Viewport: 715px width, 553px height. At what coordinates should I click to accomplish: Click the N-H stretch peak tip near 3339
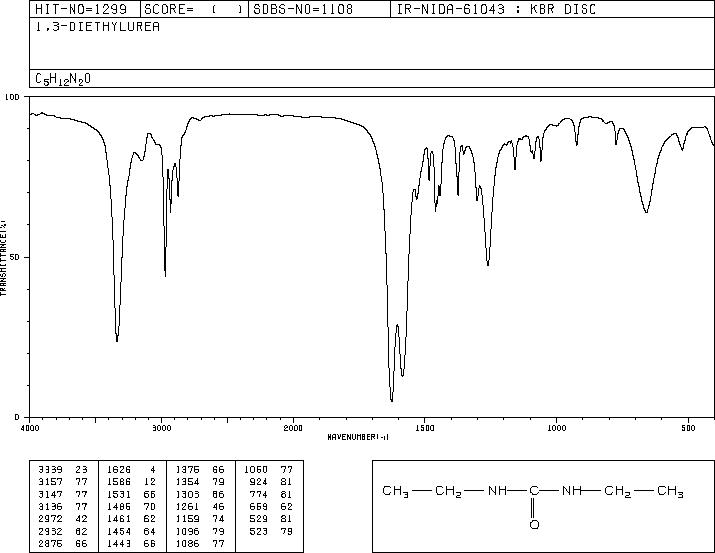117,341
